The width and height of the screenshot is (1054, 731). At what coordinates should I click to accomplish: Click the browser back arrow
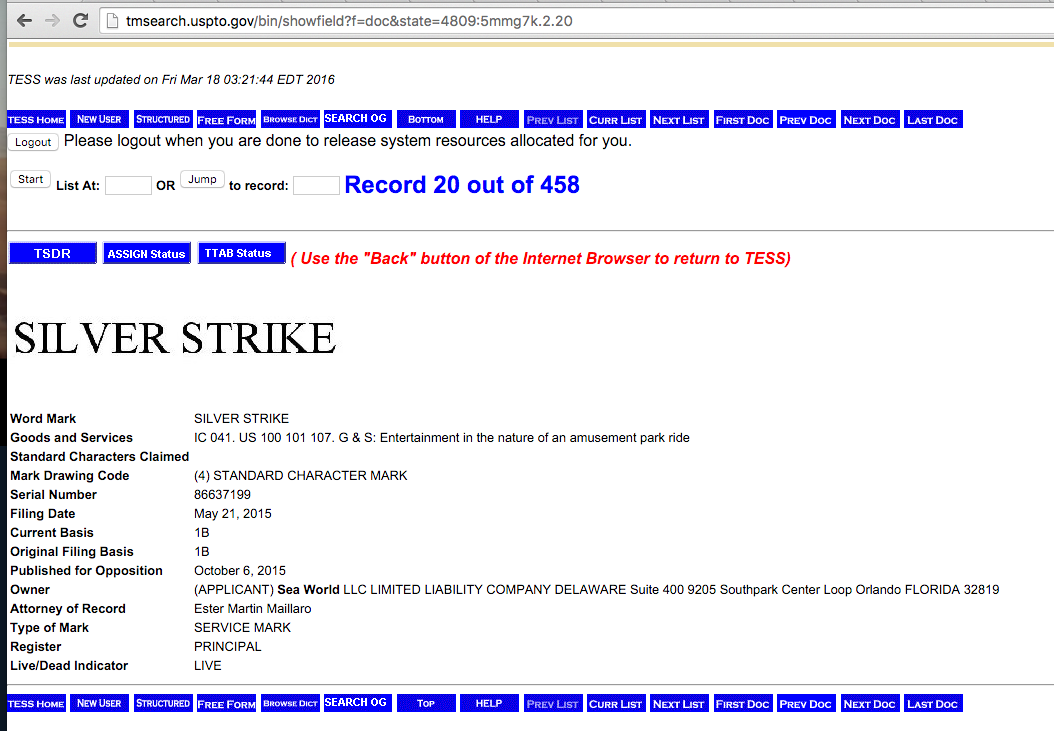point(24,21)
